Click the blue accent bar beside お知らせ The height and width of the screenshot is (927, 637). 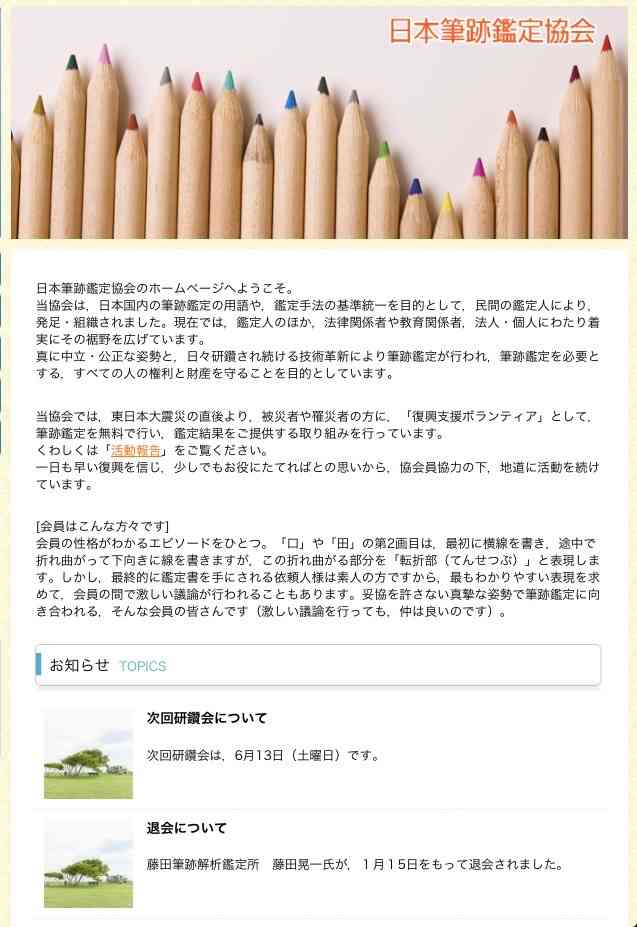(x=38, y=664)
